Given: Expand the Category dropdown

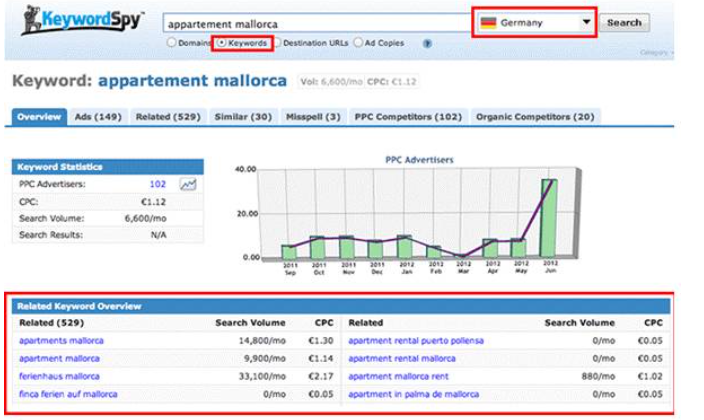Looking at the screenshot, I should 656,53.
